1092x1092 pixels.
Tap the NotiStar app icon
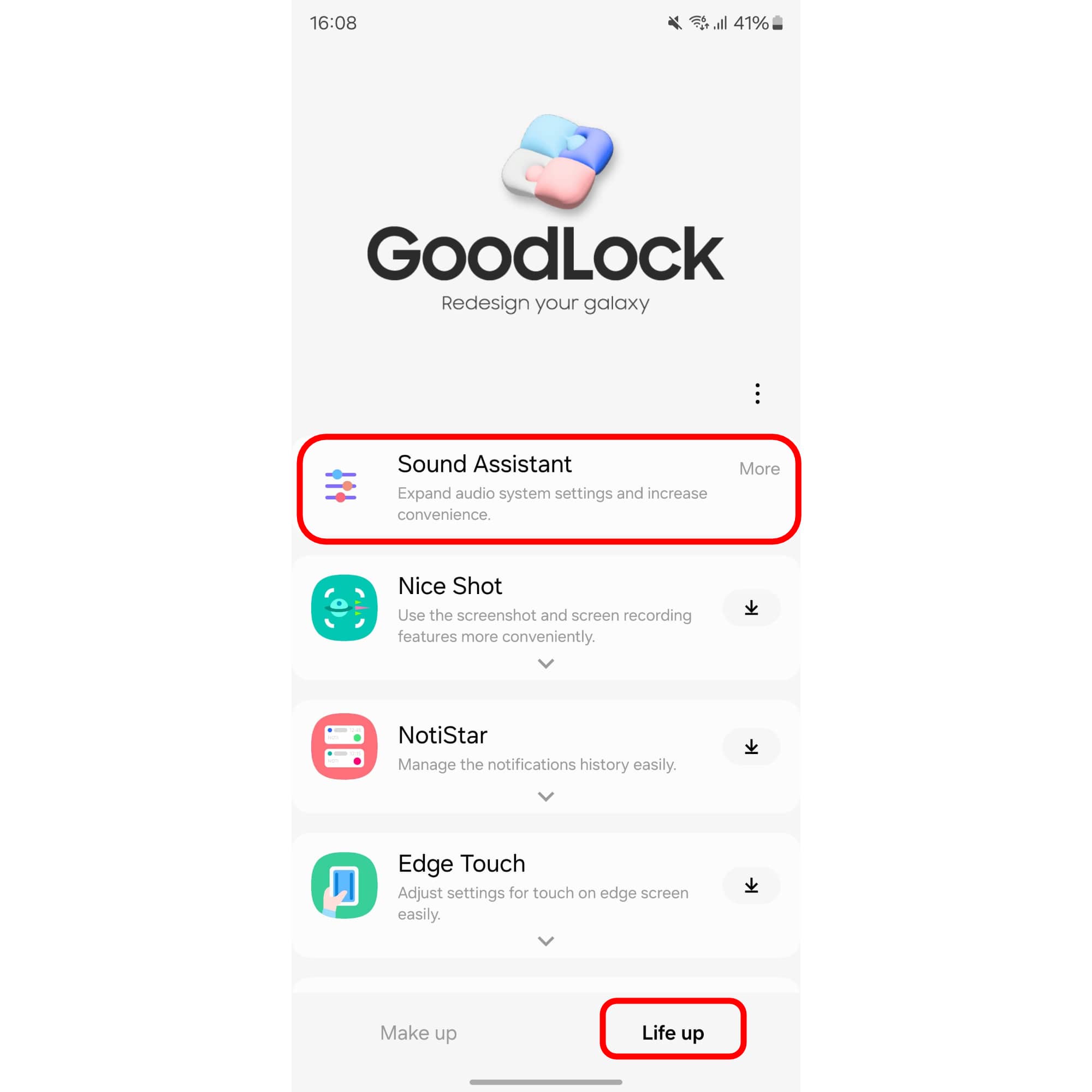tap(344, 746)
